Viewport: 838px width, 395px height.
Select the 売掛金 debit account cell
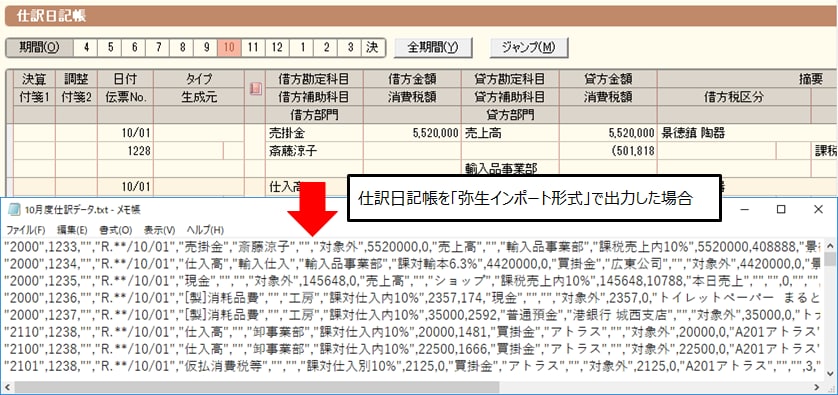314,133
